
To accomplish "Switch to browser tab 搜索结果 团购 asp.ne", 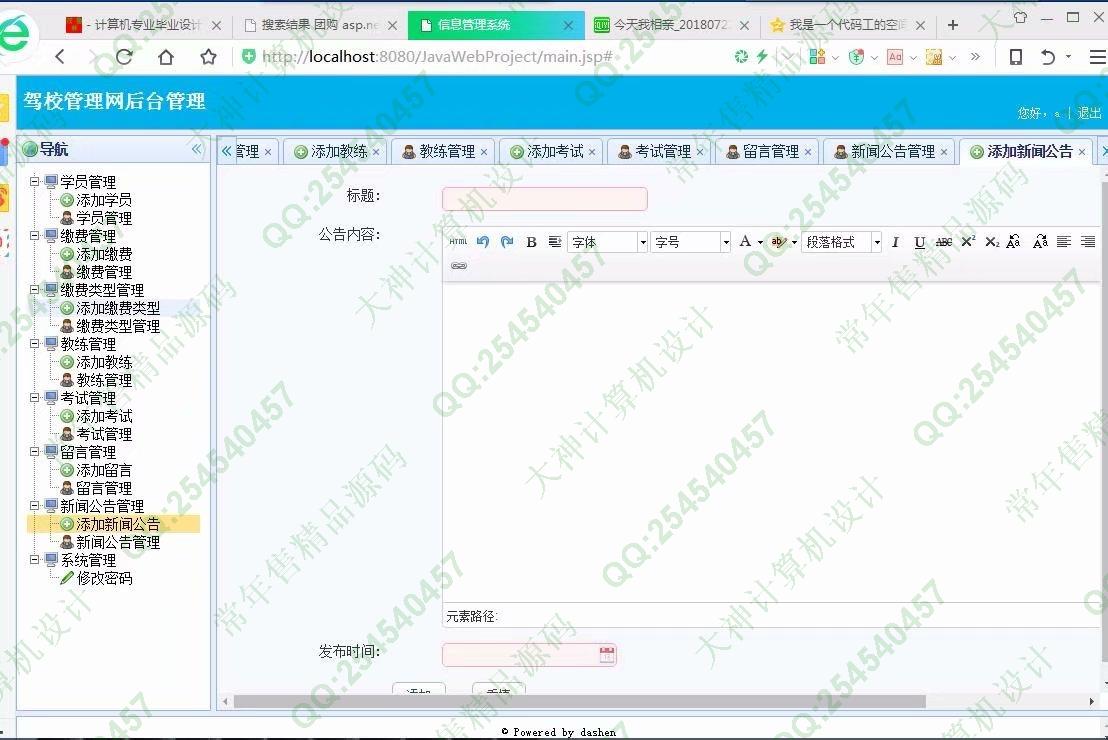I will coord(320,25).
